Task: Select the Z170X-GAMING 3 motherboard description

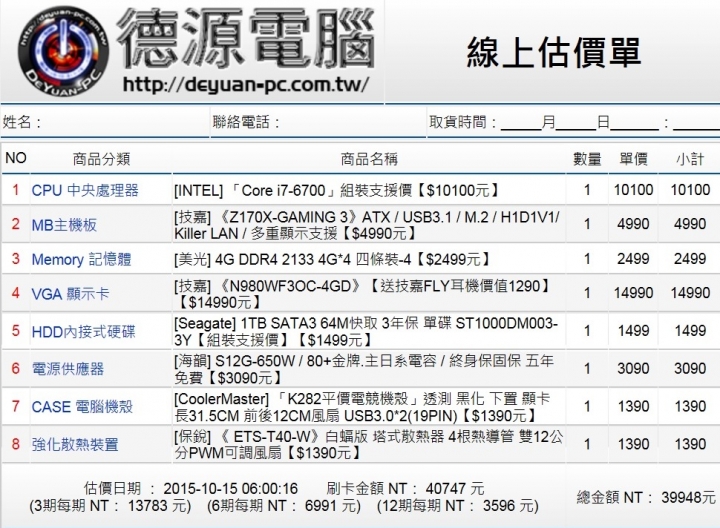Action: [x=367, y=225]
